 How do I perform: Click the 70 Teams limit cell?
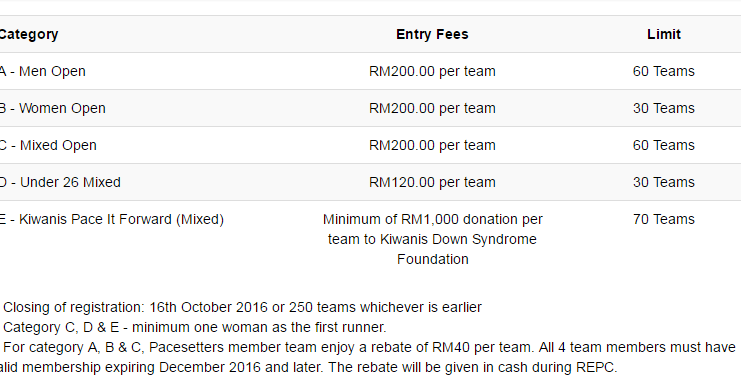(663, 219)
